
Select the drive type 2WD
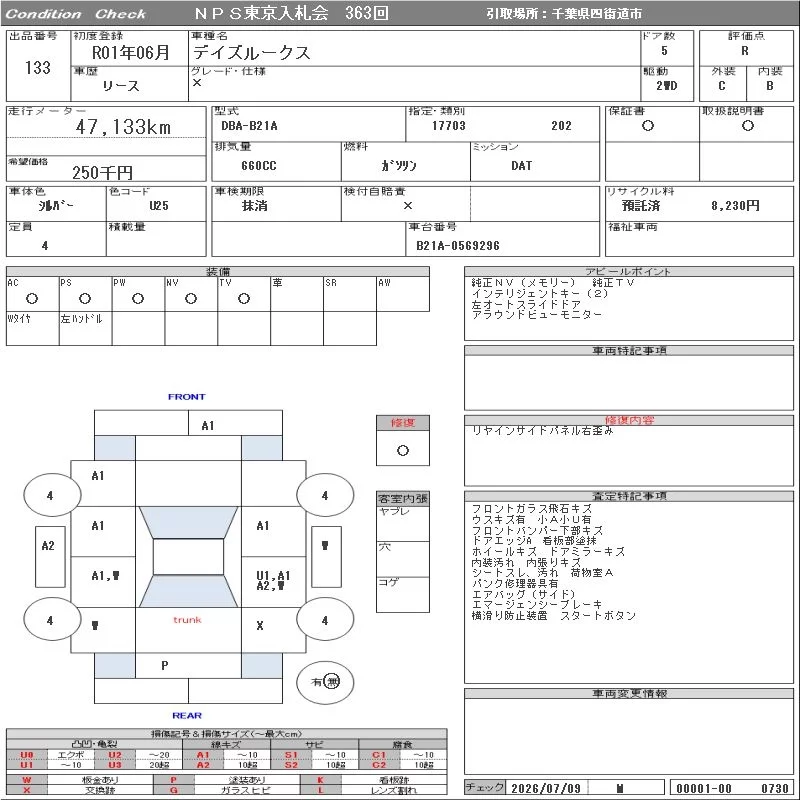[667, 86]
